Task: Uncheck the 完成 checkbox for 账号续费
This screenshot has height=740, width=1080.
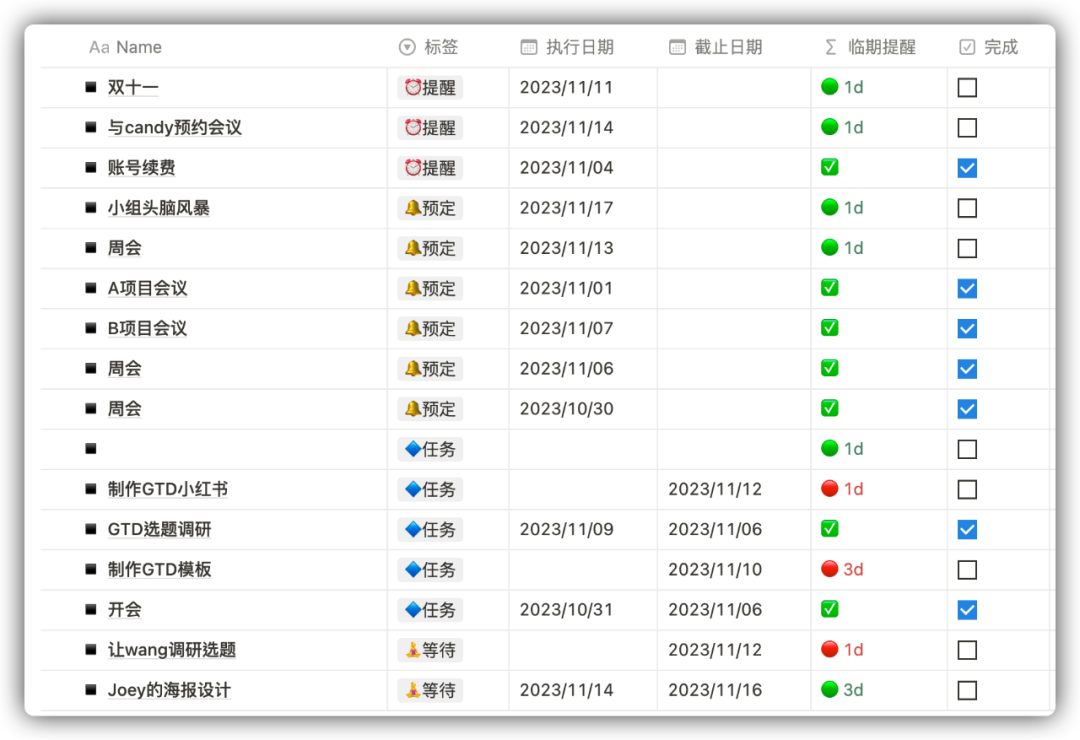Action: [x=966, y=168]
